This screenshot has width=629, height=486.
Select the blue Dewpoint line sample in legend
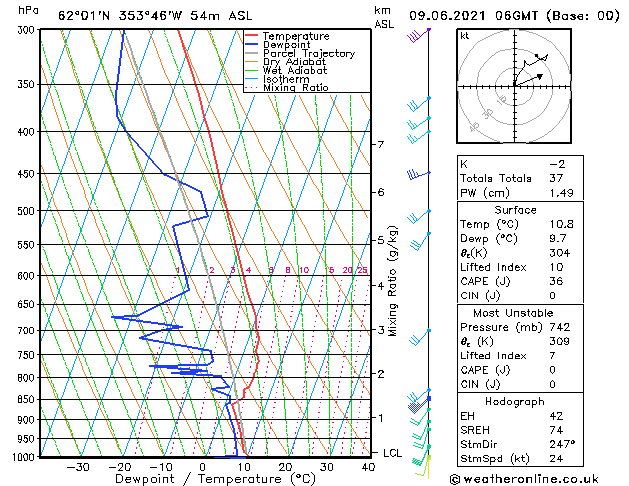pyautogui.click(x=251, y=45)
